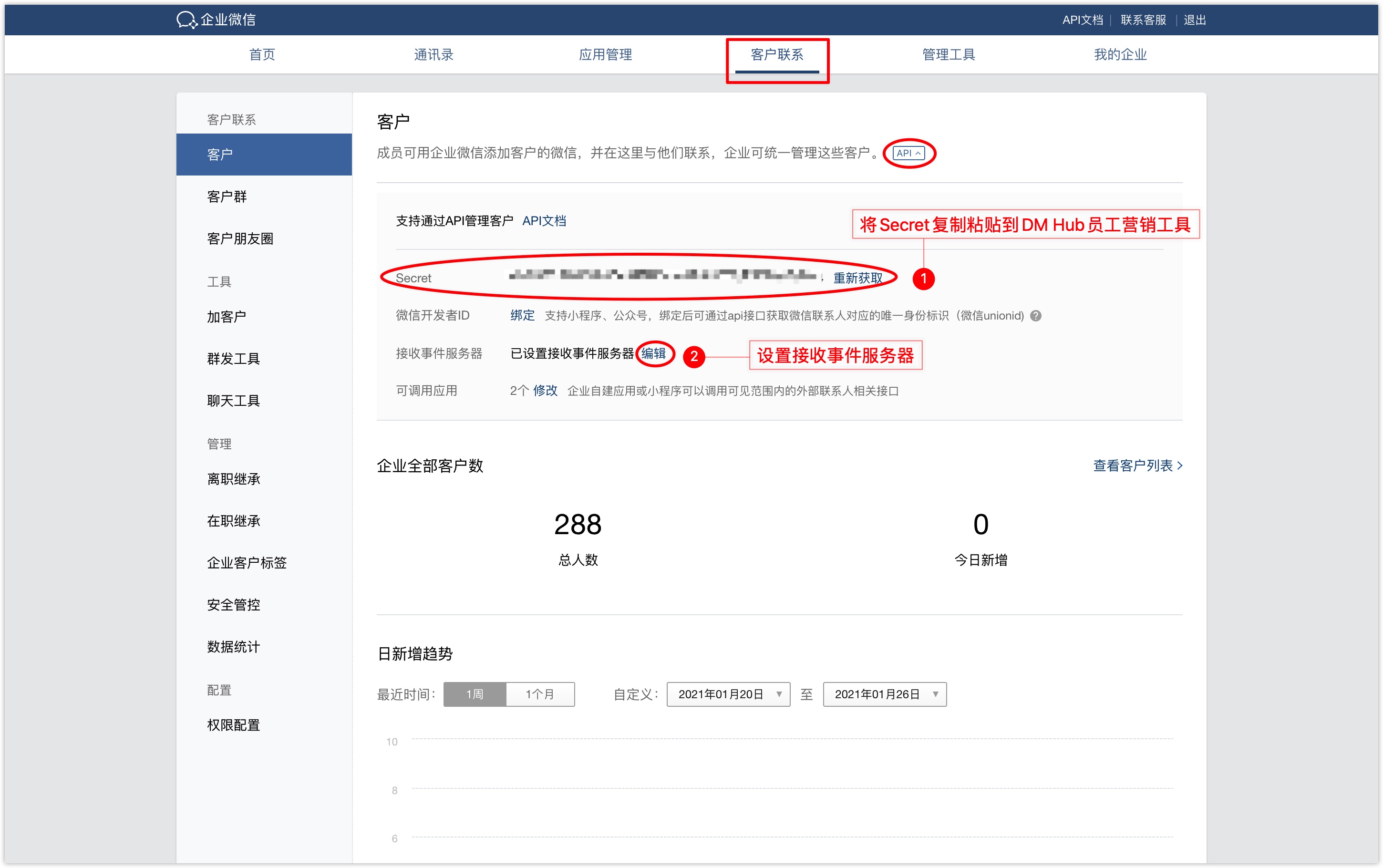1383x868 pixels.
Task: Click 绑定 for 微信开发者ID
Action: click(522, 315)
